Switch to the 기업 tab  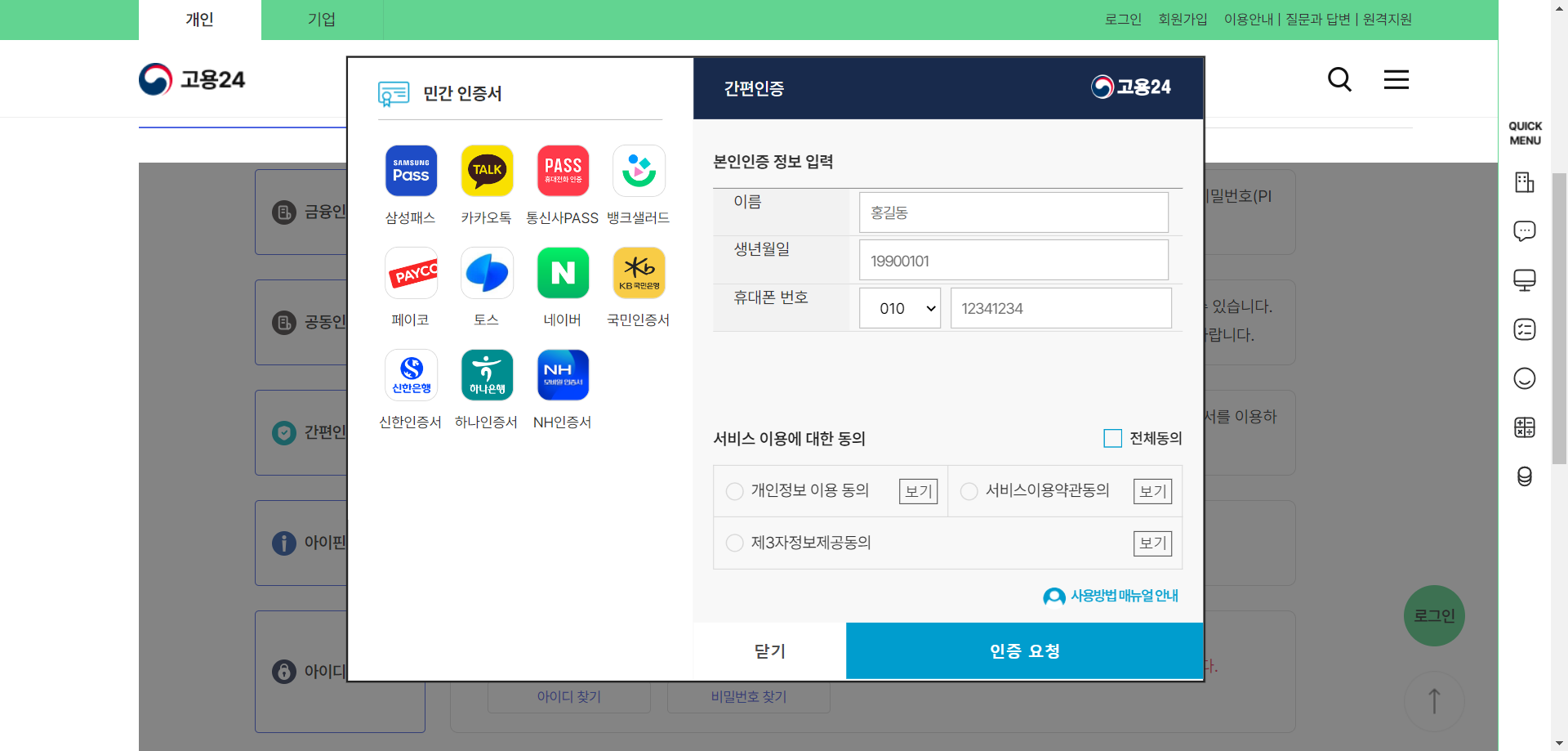point(322,20)
